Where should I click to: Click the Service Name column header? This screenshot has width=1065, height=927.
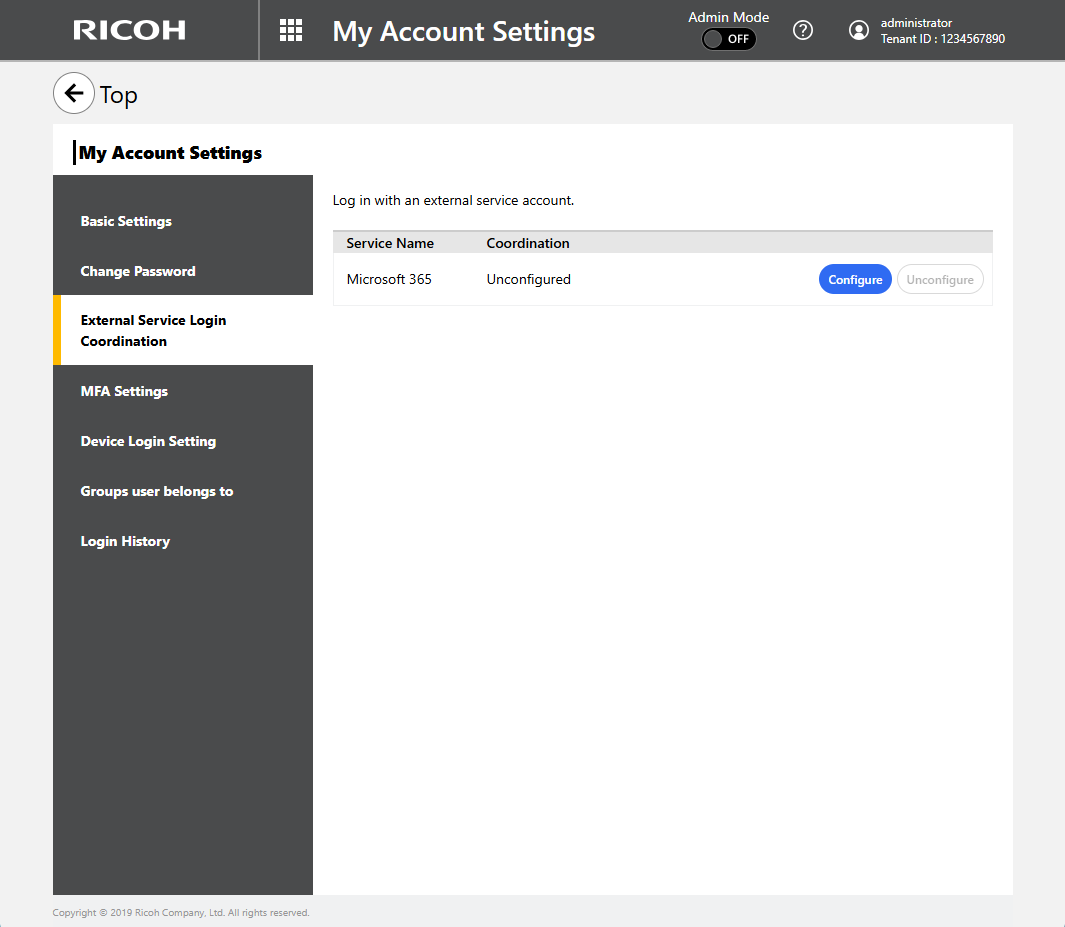click(x=390, y=243)
